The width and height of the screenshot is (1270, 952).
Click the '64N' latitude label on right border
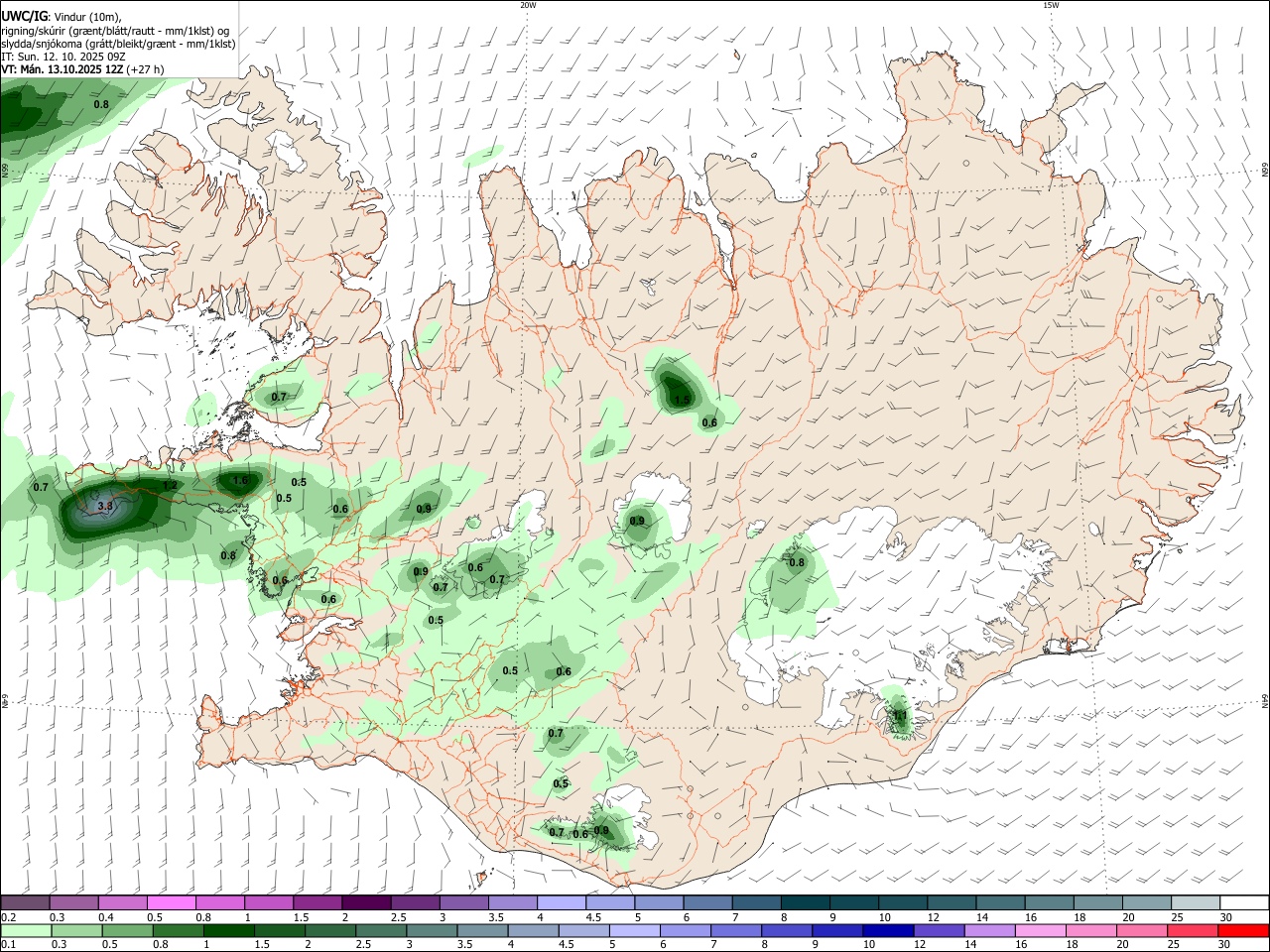click(x=1264, y=700)
